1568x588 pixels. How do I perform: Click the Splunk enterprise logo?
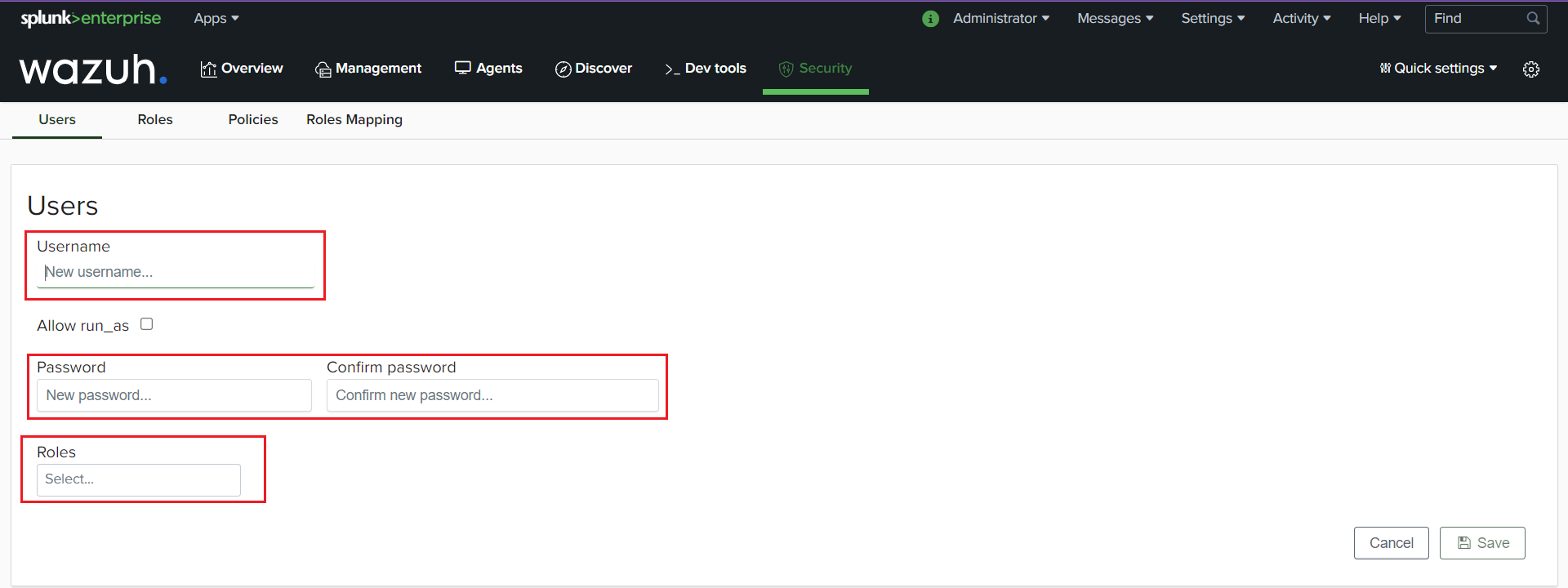coord(91,18)
